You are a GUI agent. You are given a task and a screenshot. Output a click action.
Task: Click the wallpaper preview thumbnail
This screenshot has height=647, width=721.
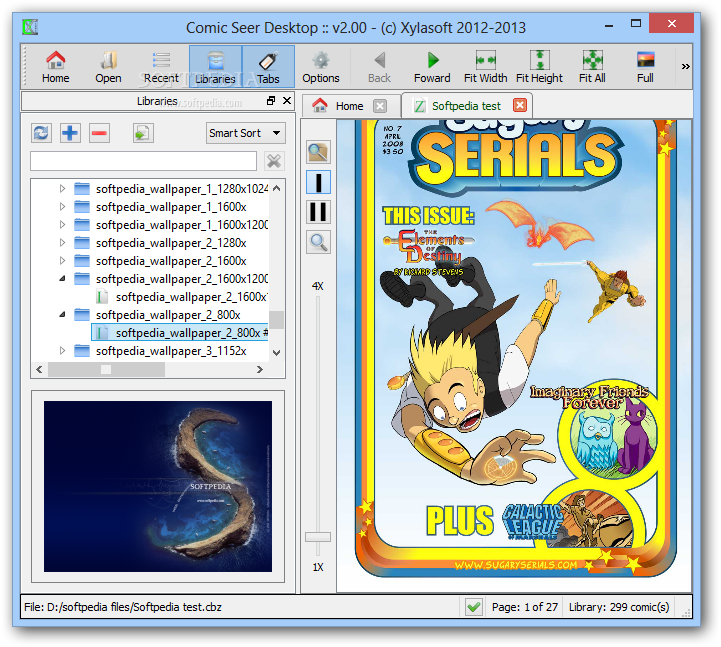click(x=158, y=487)
